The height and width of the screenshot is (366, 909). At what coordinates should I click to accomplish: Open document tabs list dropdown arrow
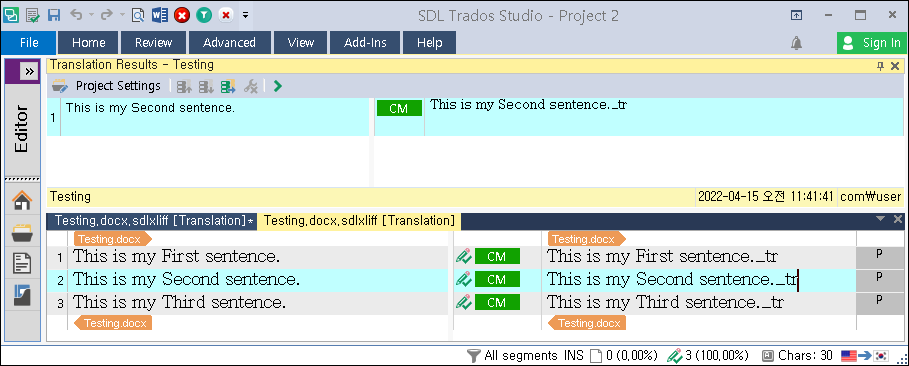click(881, 219)
